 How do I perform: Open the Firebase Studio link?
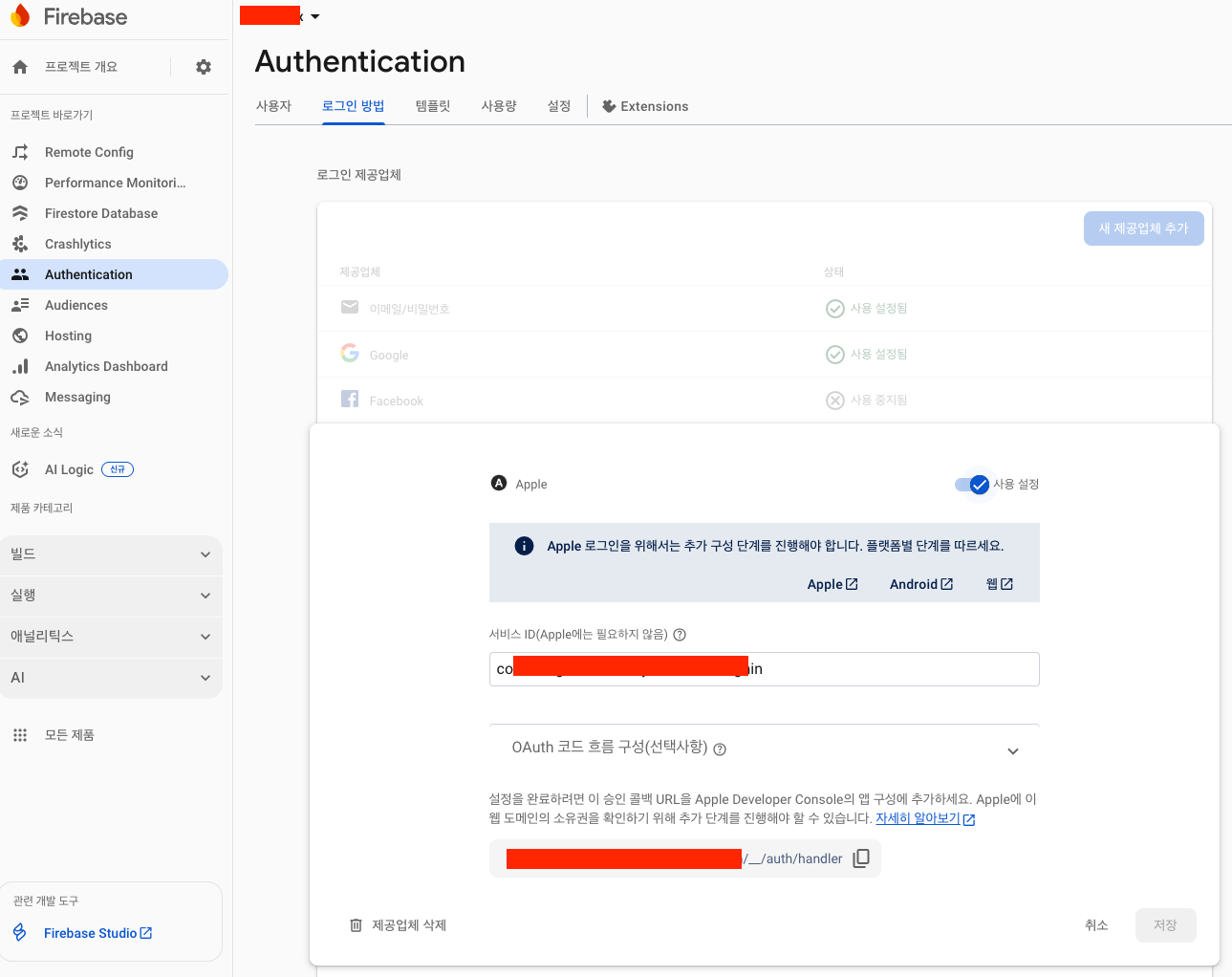97,933
